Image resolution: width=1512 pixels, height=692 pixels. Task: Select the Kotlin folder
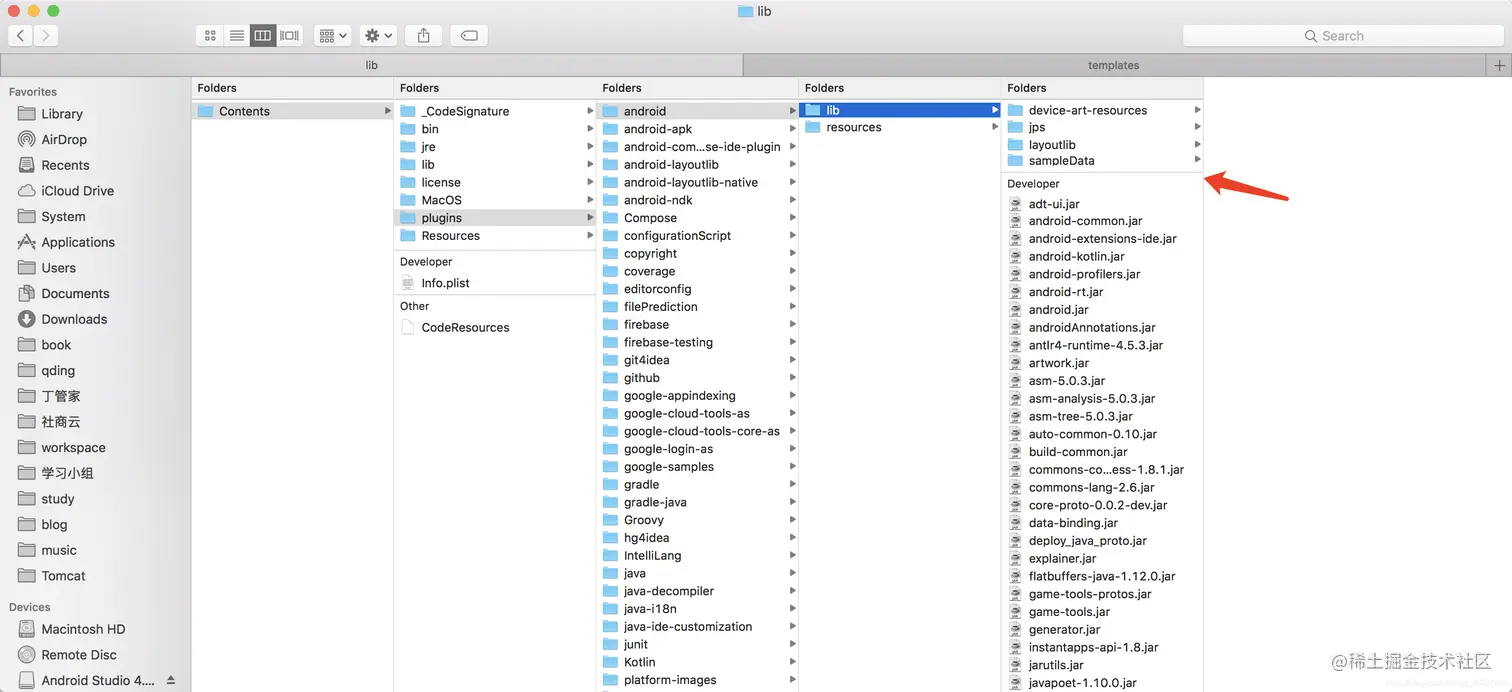tap(698, 662)
